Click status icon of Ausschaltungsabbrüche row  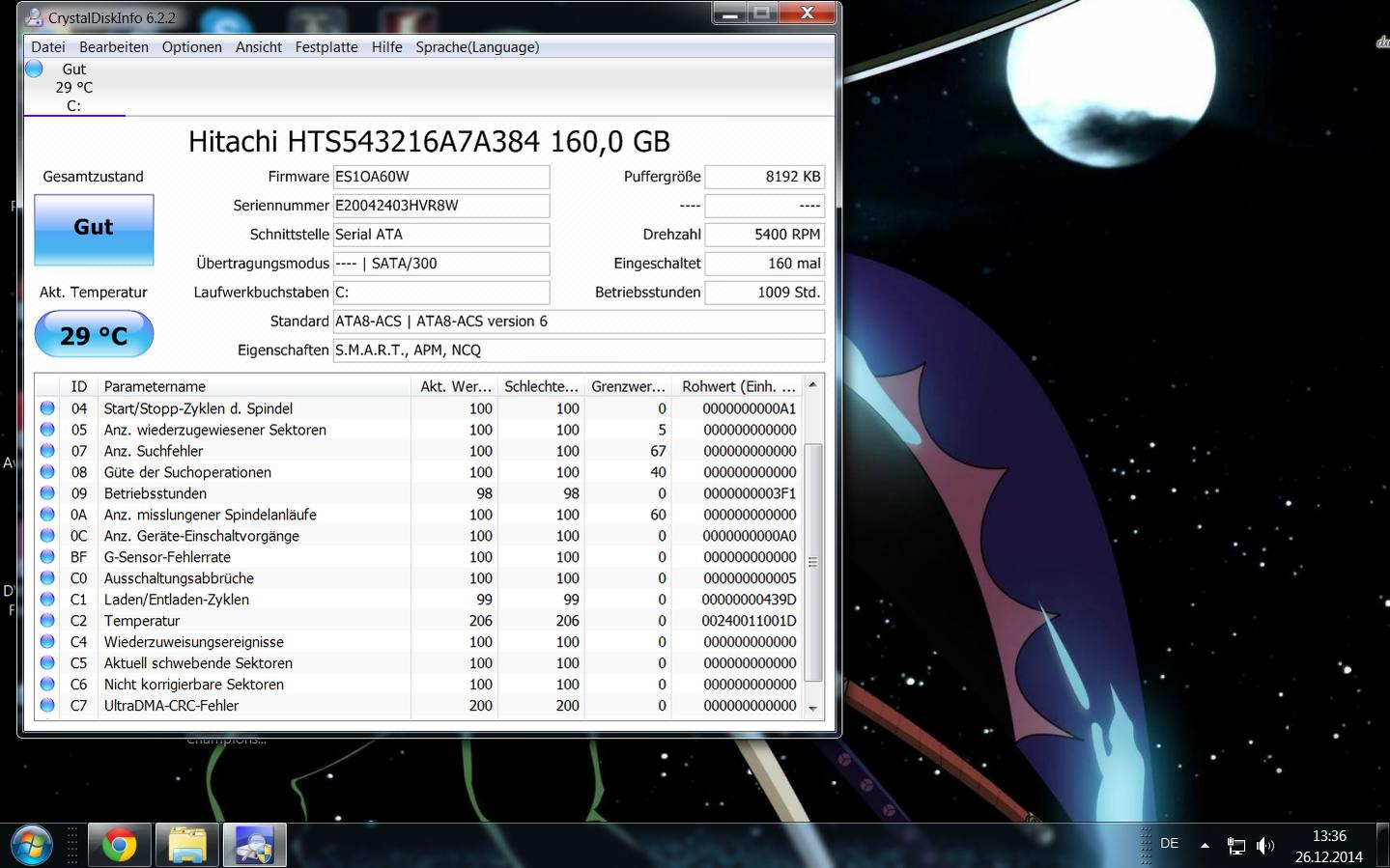47,578
